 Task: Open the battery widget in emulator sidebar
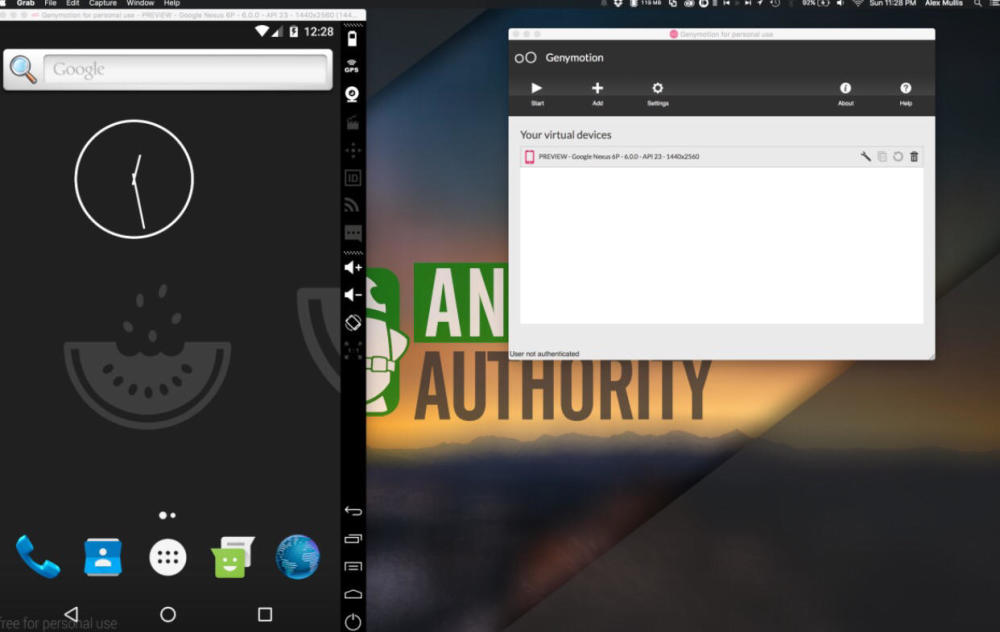pyautogui.click(x=352, y=39)
